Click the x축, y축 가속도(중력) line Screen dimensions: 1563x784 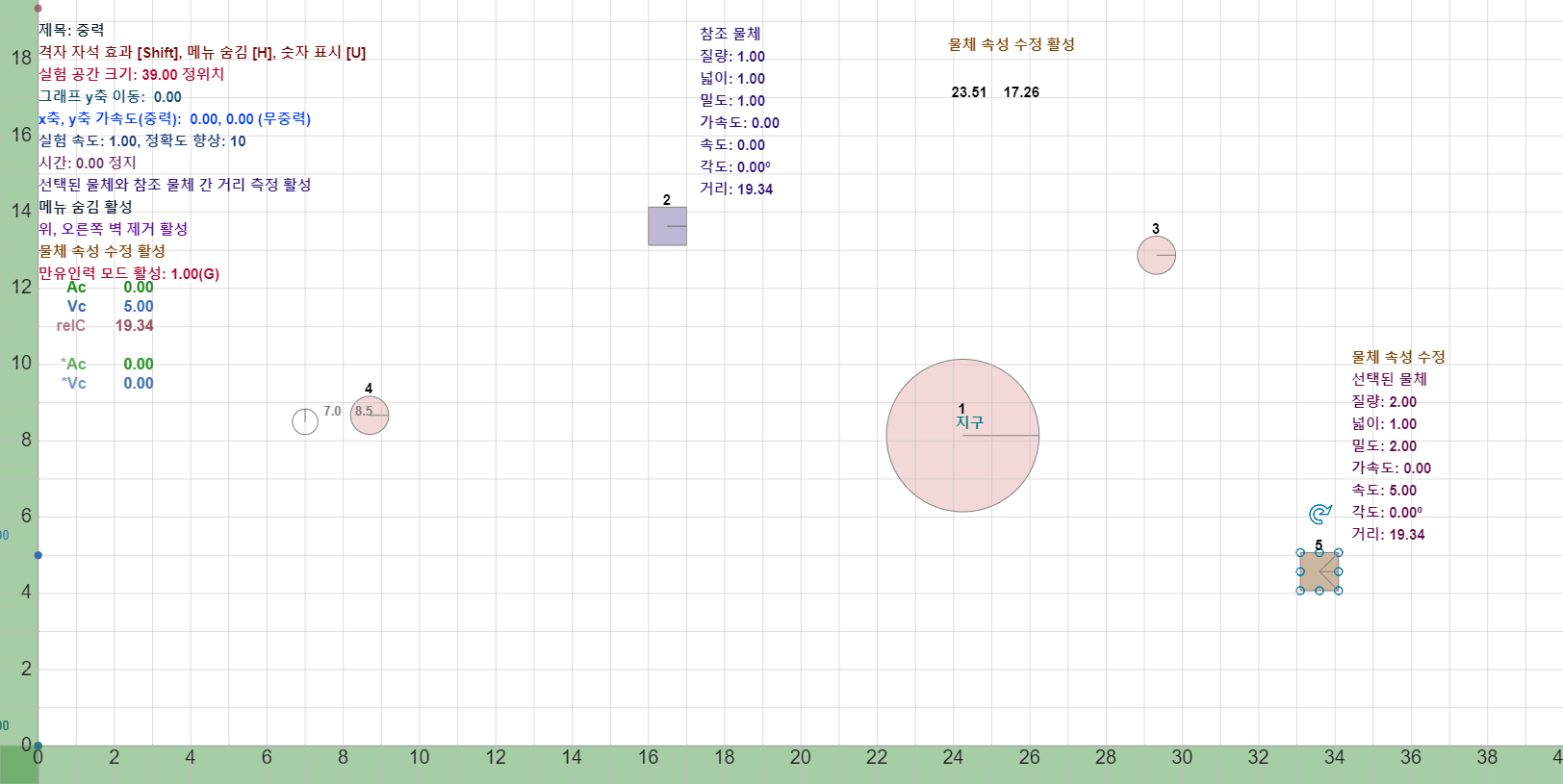174,118
